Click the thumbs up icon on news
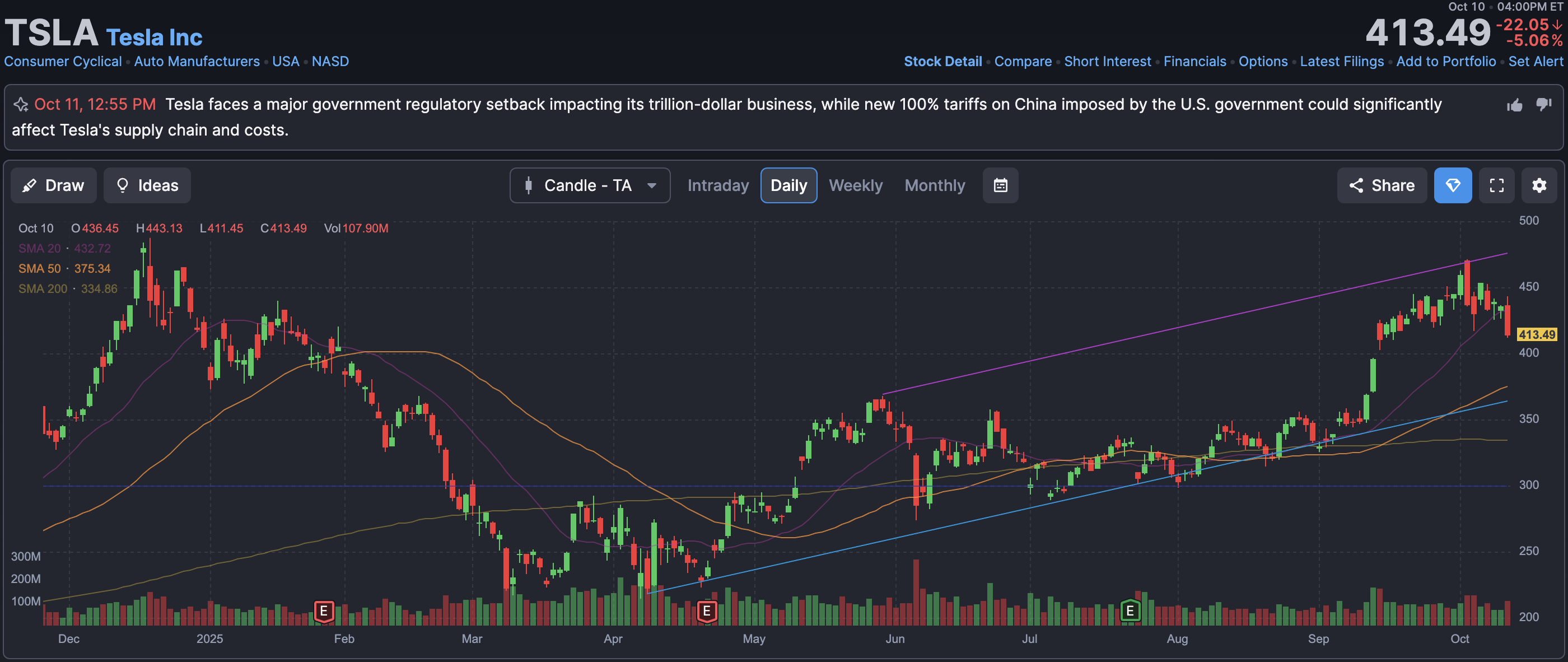Viewport: 1568px width, 662px height. 1514,105
